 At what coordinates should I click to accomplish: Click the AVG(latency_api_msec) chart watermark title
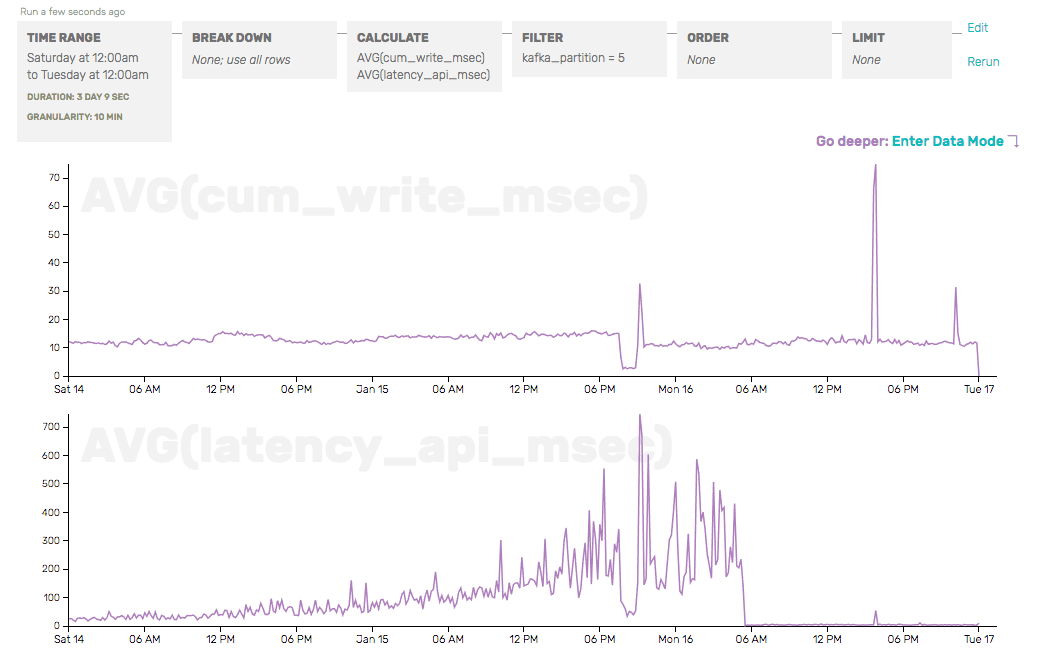376,446
